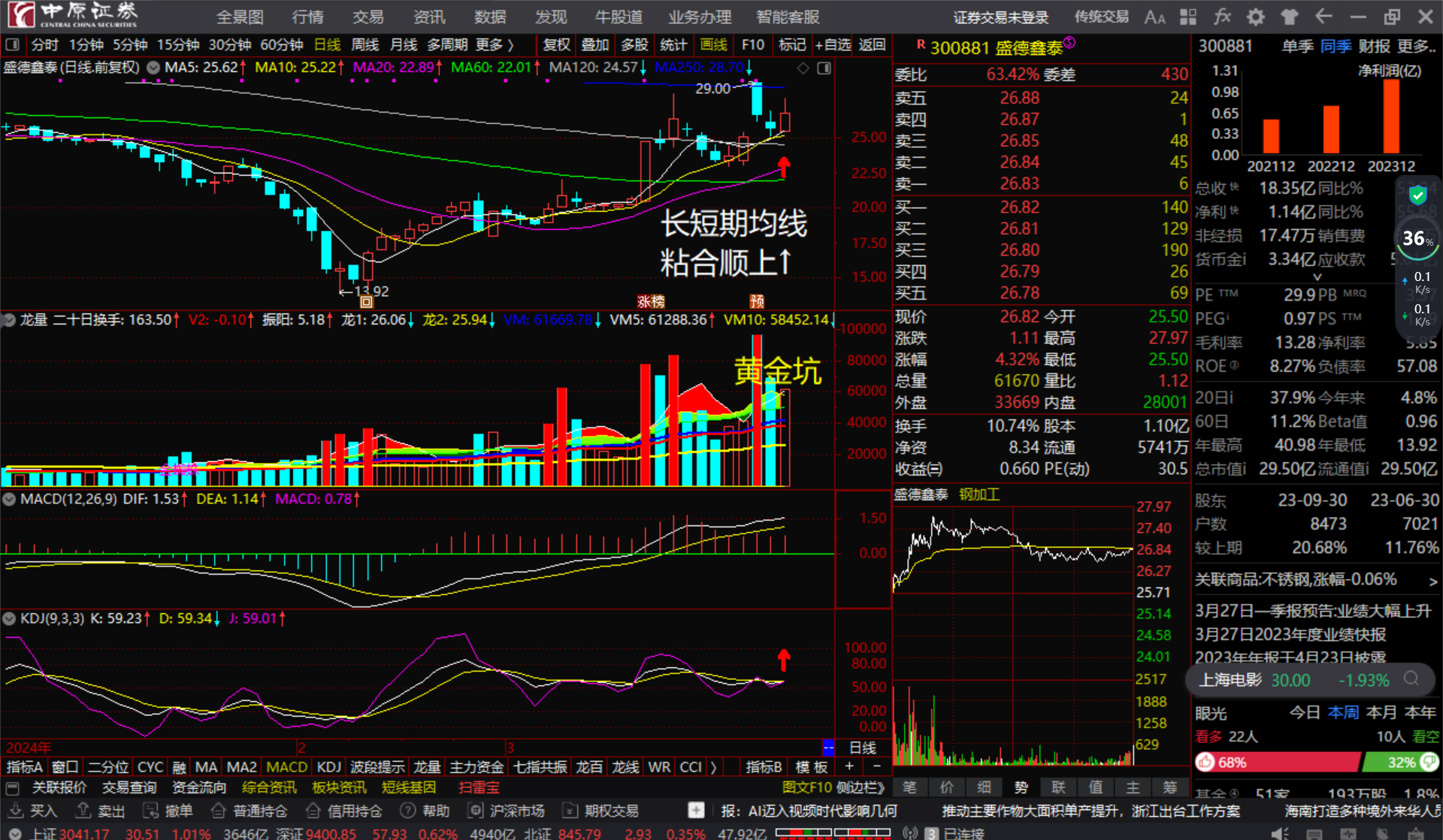The width and height of the screenshot is (1443, 840).
Task: Toggle the MA line visibility circle
Action: (x=153, y=68)
